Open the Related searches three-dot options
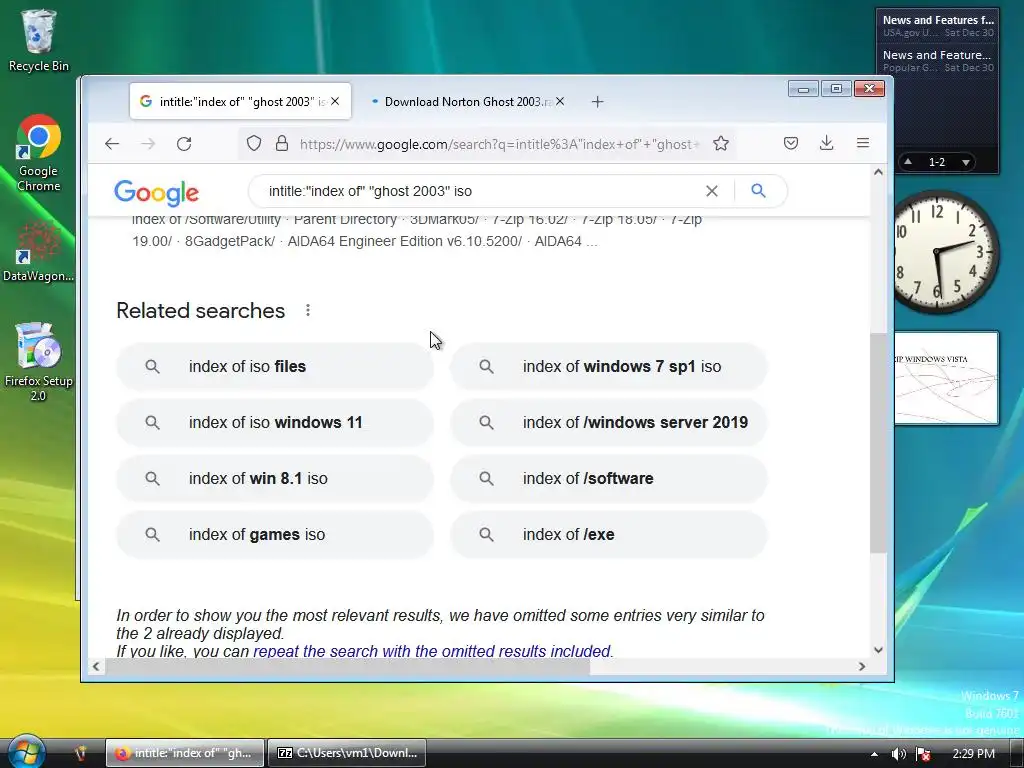This screenshot has height=768, width=1024. pos(308,311)
